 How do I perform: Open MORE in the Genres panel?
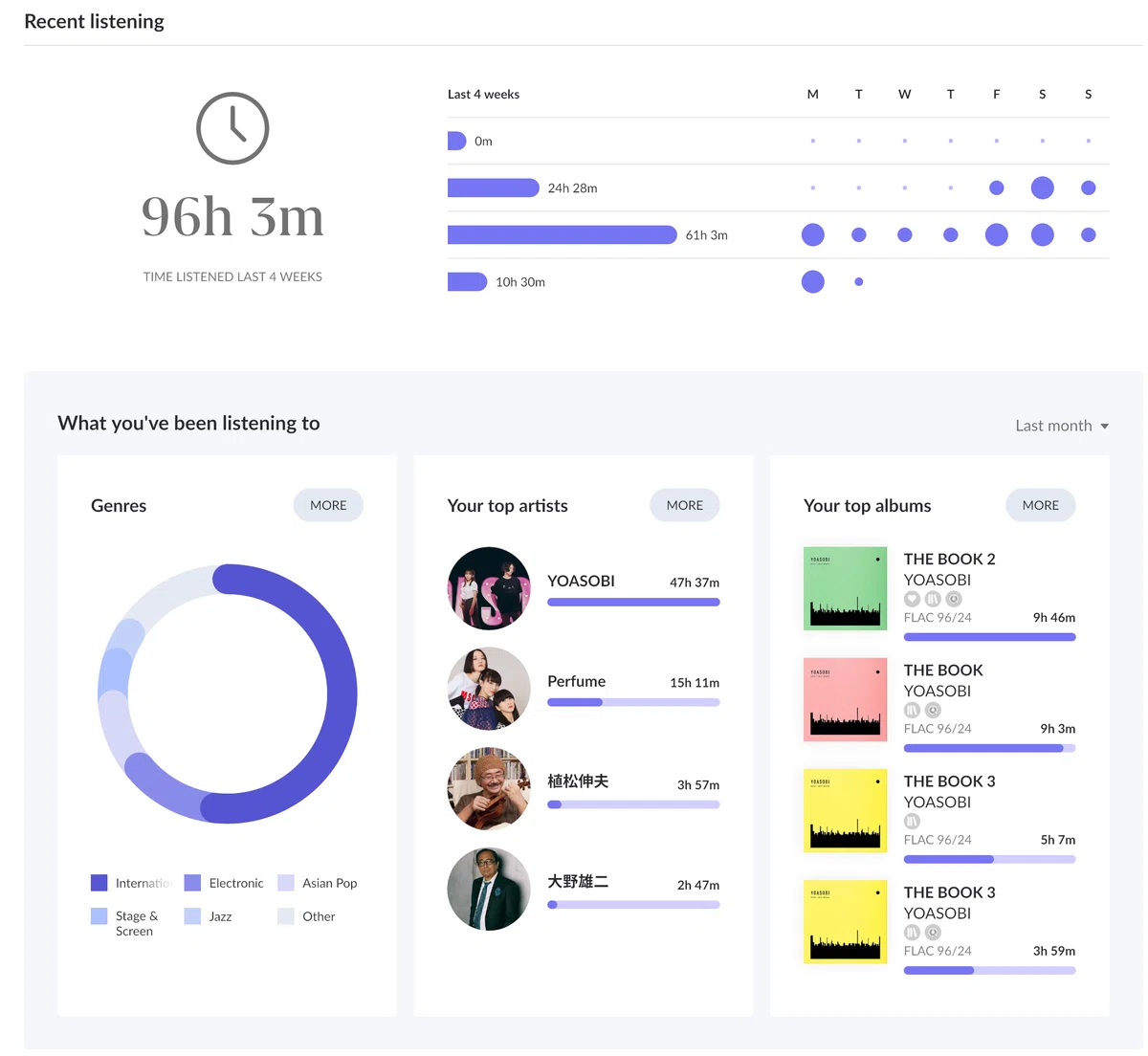click(328, 505)
